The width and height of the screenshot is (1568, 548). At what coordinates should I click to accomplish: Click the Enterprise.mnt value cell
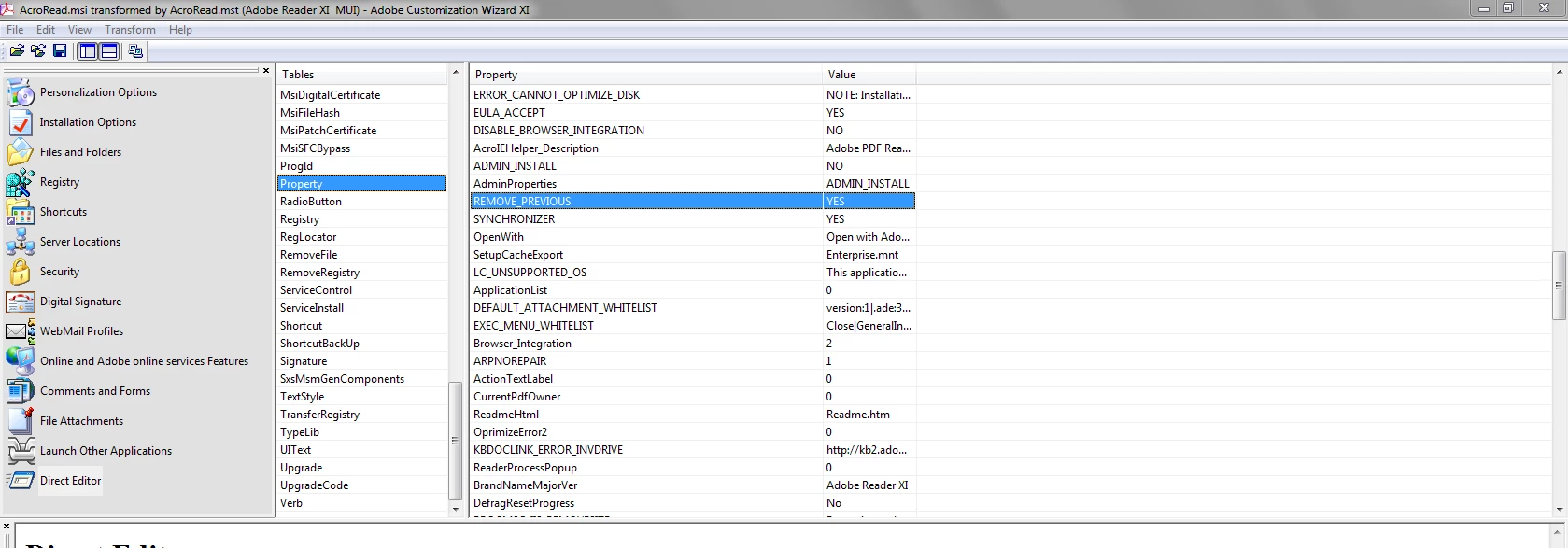tap(869, 255)
